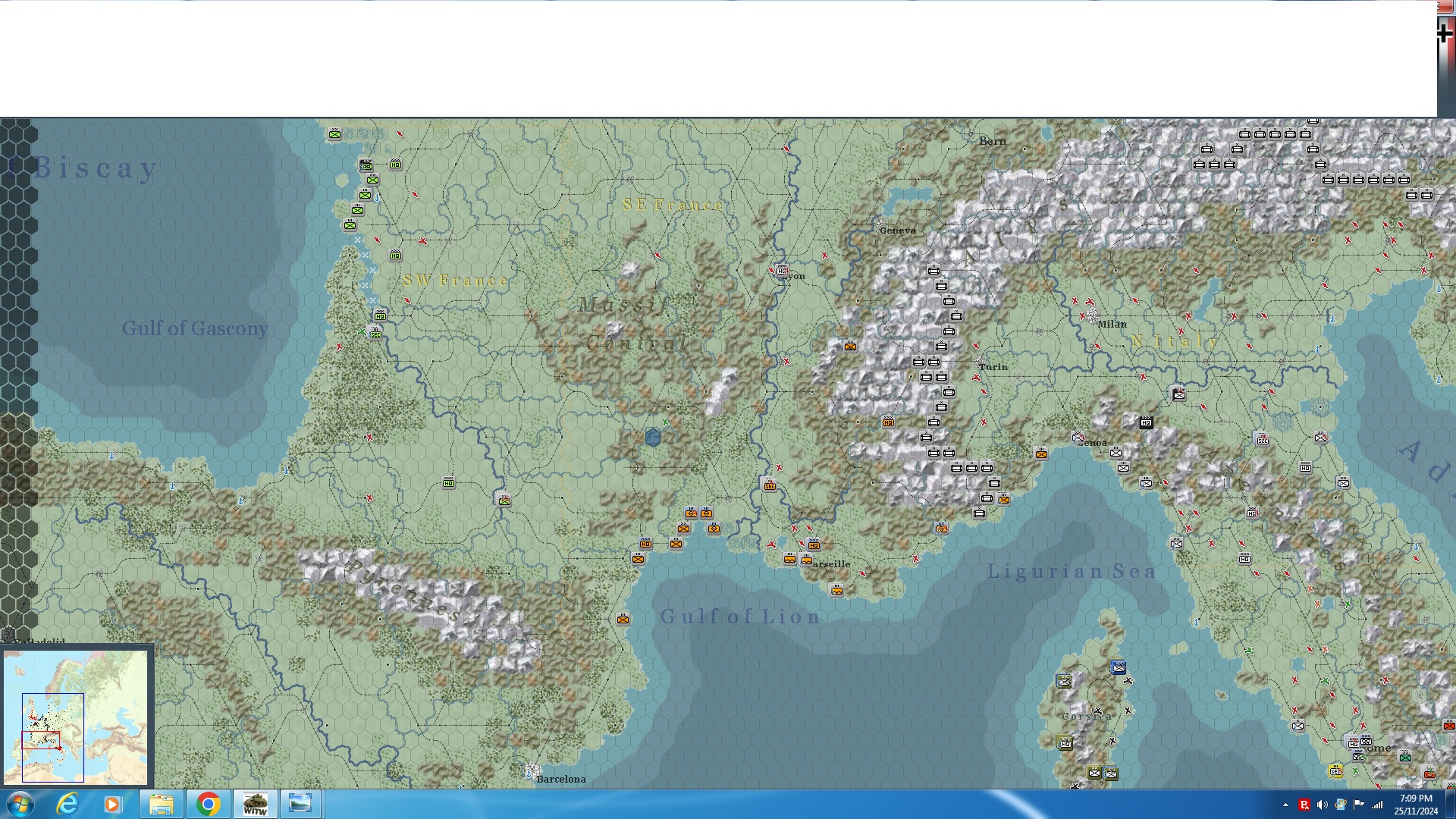Click the iron cross icon in top-right corner
Screen dimensions: 1456x819
tap(1445, 33)
